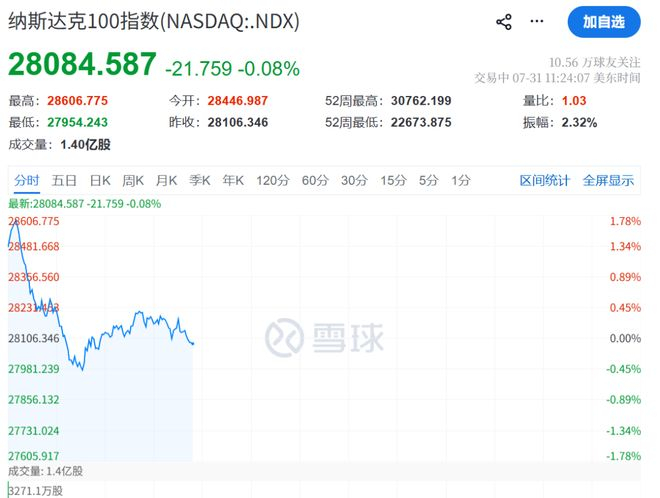Click the 振幅 value 2.32%
The image size is (660, 498).
[580, 123]
